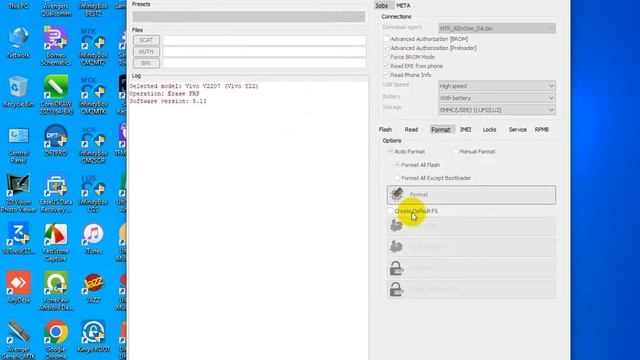Click log line 'Selected model: Vivo V2207'
The height and width of the screenshot is (360, 640).
coord(194,86)
